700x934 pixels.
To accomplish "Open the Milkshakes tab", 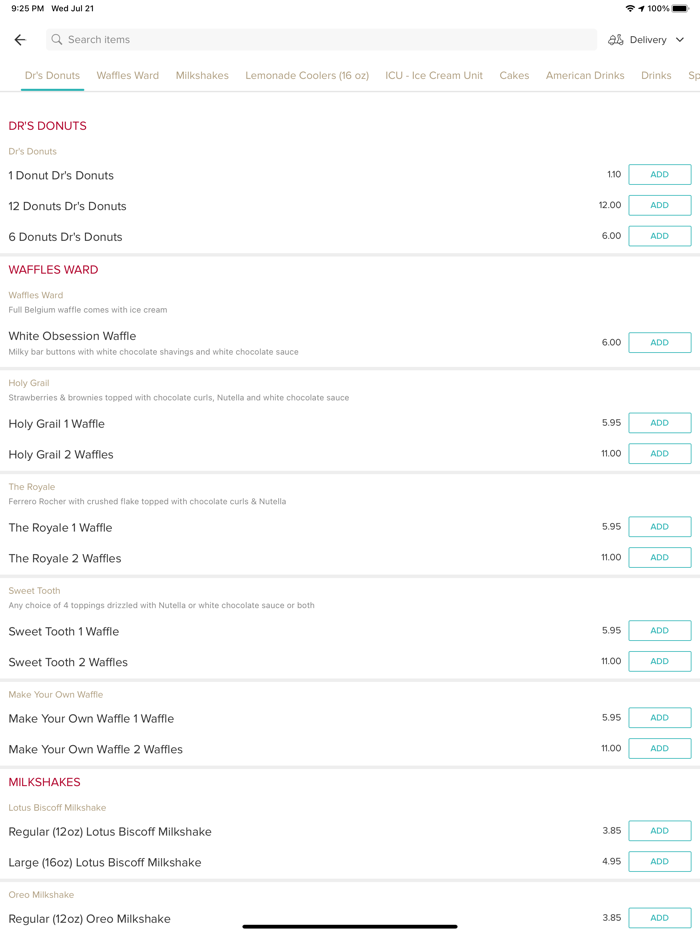I will (x=202, y=76).
